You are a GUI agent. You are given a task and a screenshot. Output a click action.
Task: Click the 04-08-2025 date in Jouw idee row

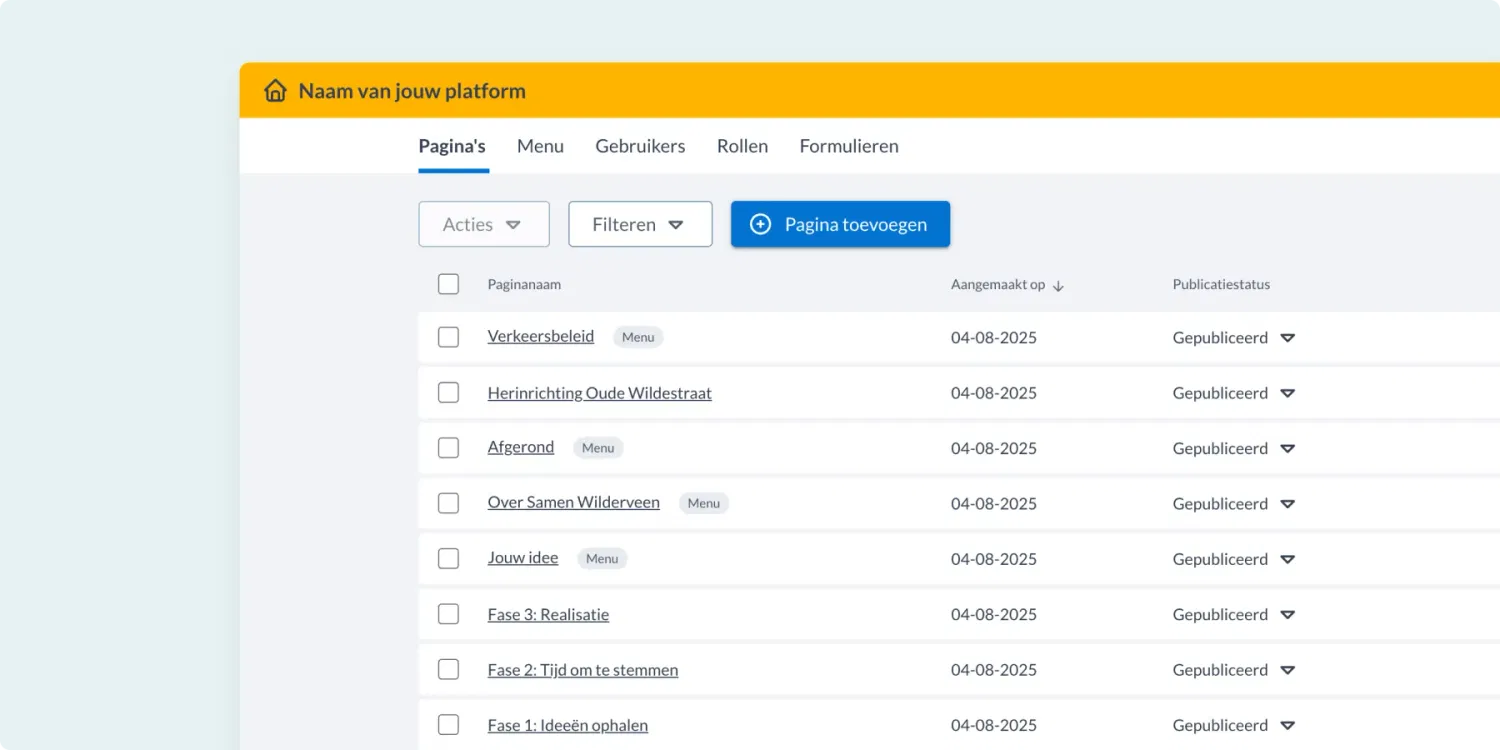point(994,560)
